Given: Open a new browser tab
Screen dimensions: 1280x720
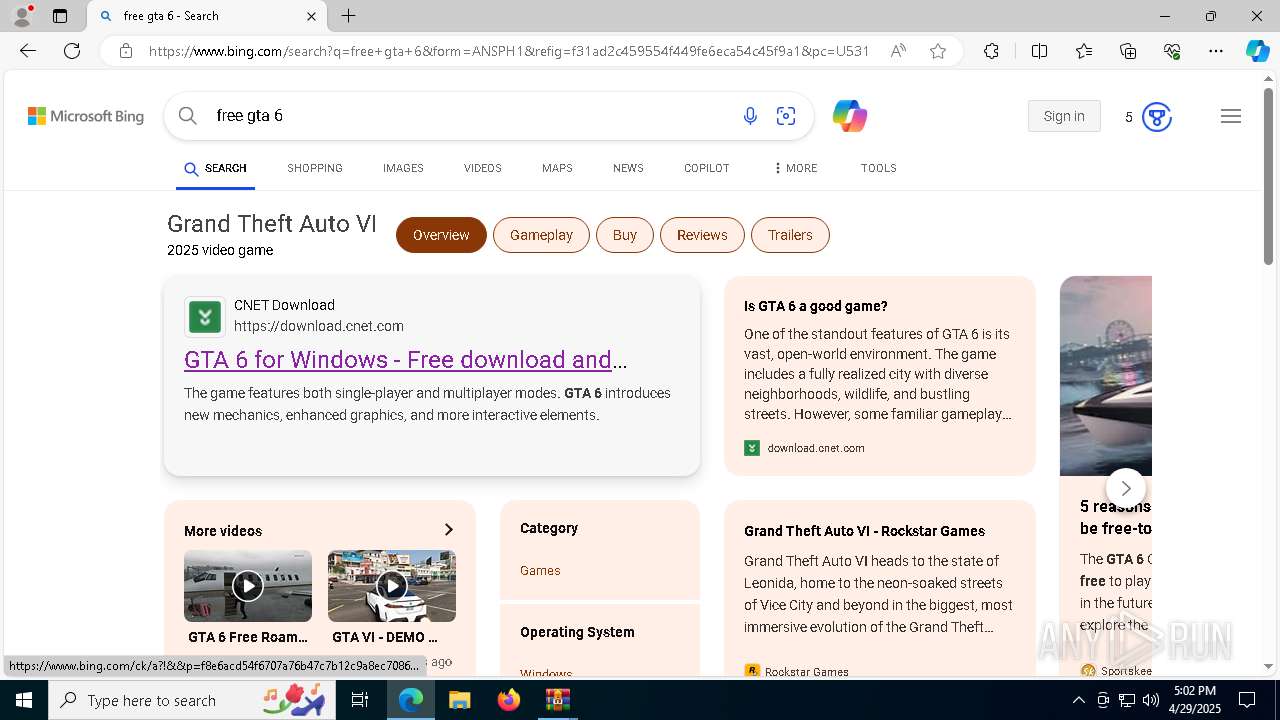Looking at the screenshot, I should (x=348, y=16).
